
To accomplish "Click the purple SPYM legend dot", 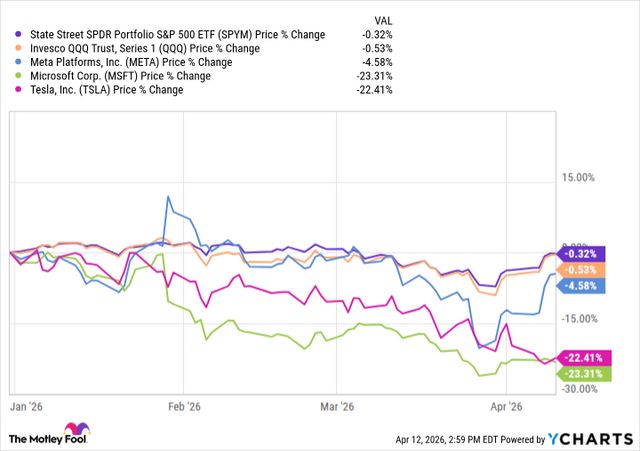I will tap(10, 35).
